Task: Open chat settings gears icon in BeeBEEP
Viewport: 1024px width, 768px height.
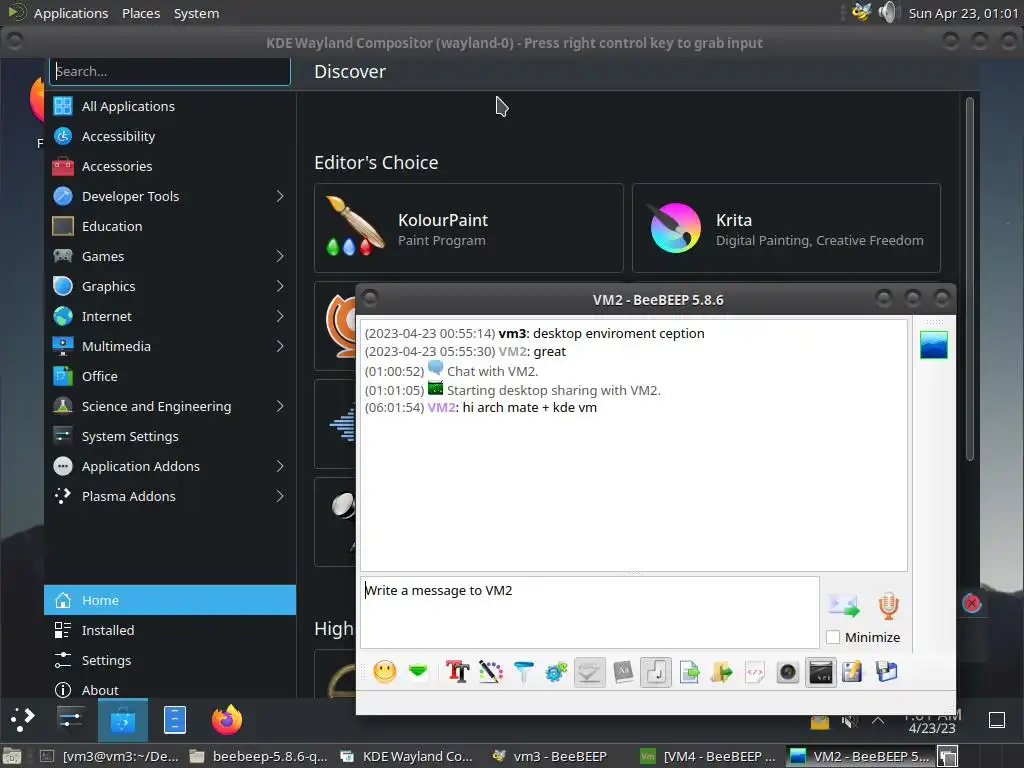Action: pyautogui.click(x=556, y=671)
